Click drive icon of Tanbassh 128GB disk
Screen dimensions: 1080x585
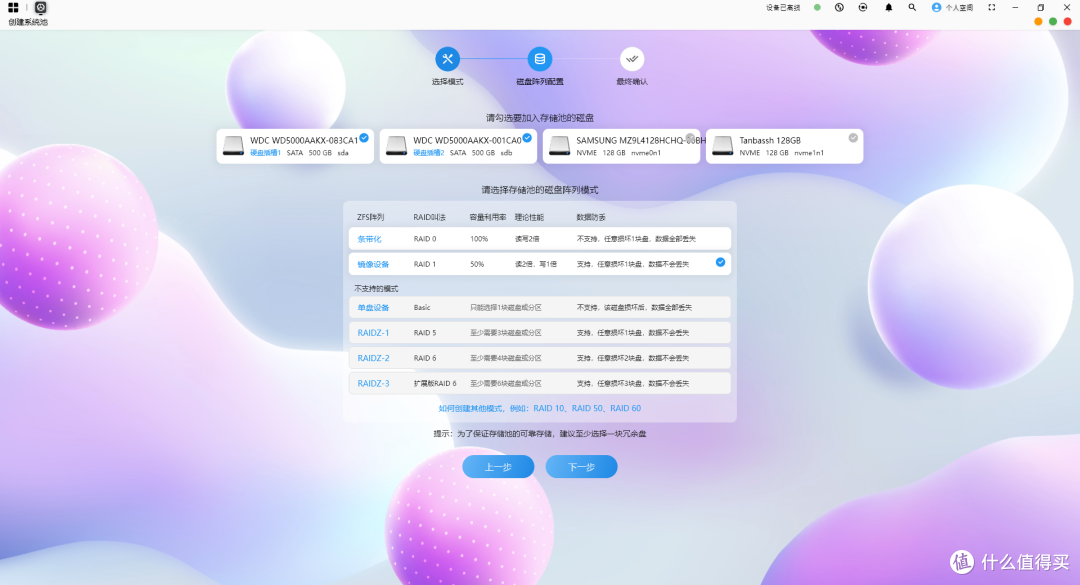(x=723, y=145)
